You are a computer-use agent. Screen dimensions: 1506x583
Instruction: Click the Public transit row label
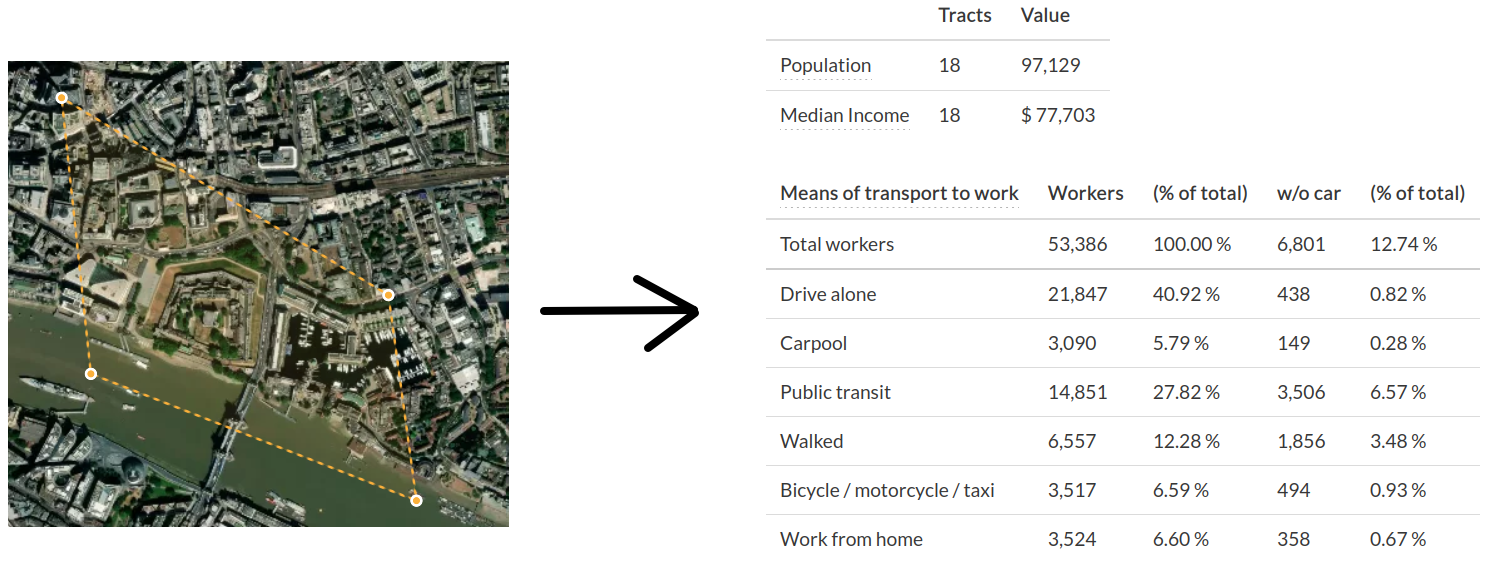pos(835,392)
